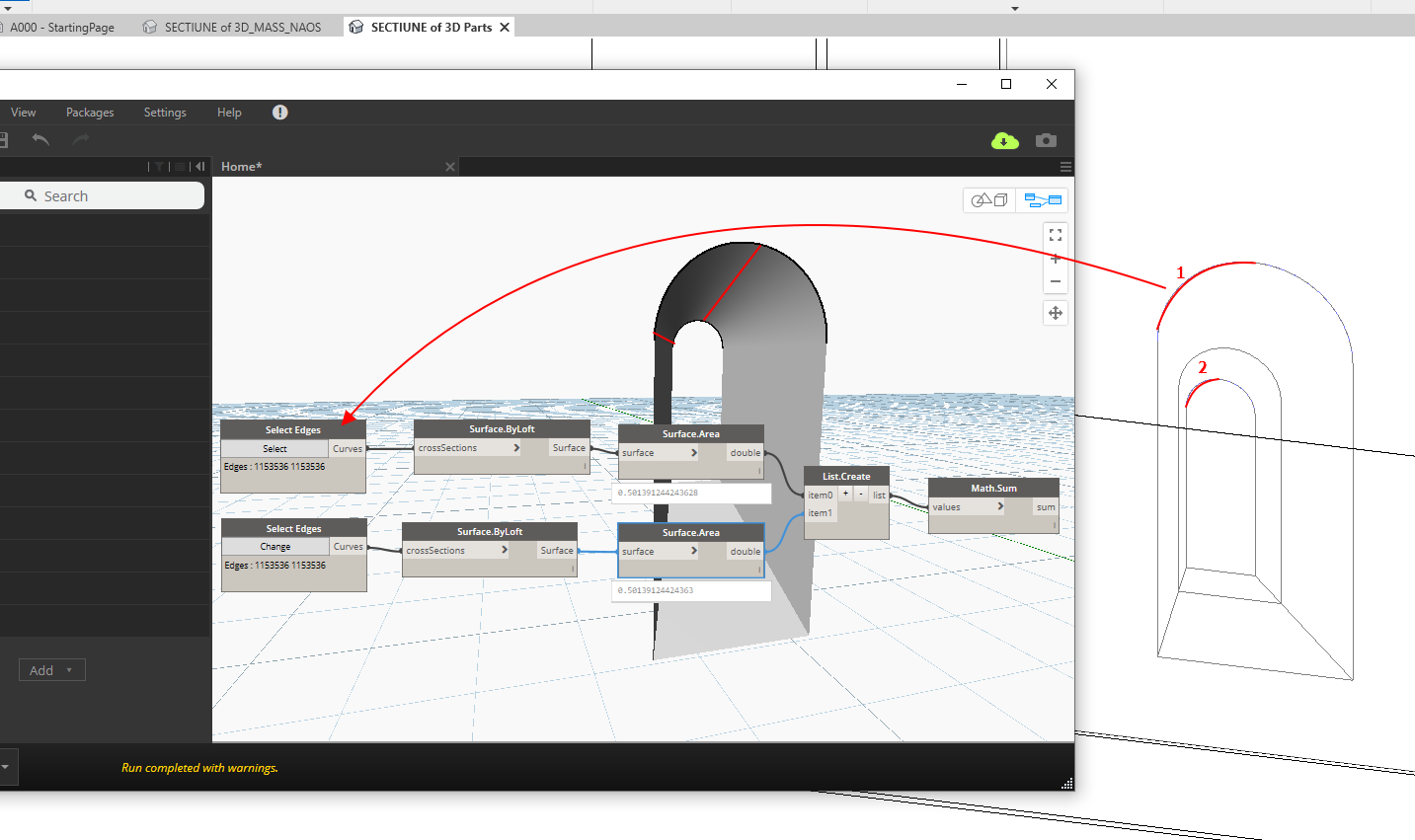
Task: Zoom out with the minus button
Action: (x=1056, y=281)
